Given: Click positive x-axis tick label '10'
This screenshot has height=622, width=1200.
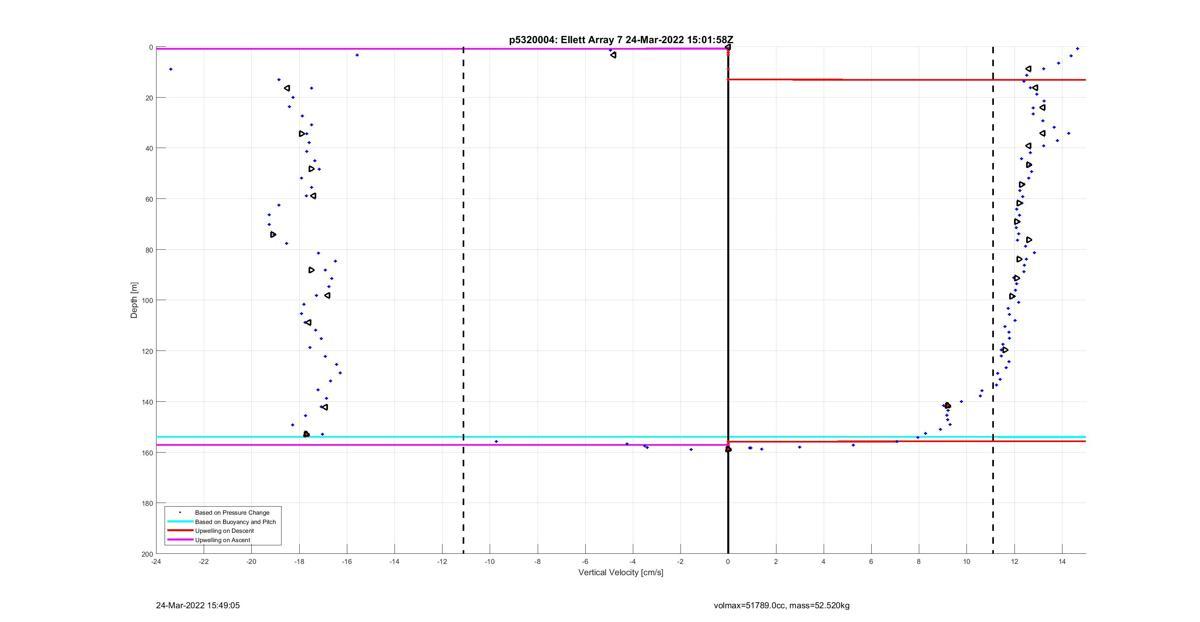Looking at the screenshot, I should click(966, 562).
